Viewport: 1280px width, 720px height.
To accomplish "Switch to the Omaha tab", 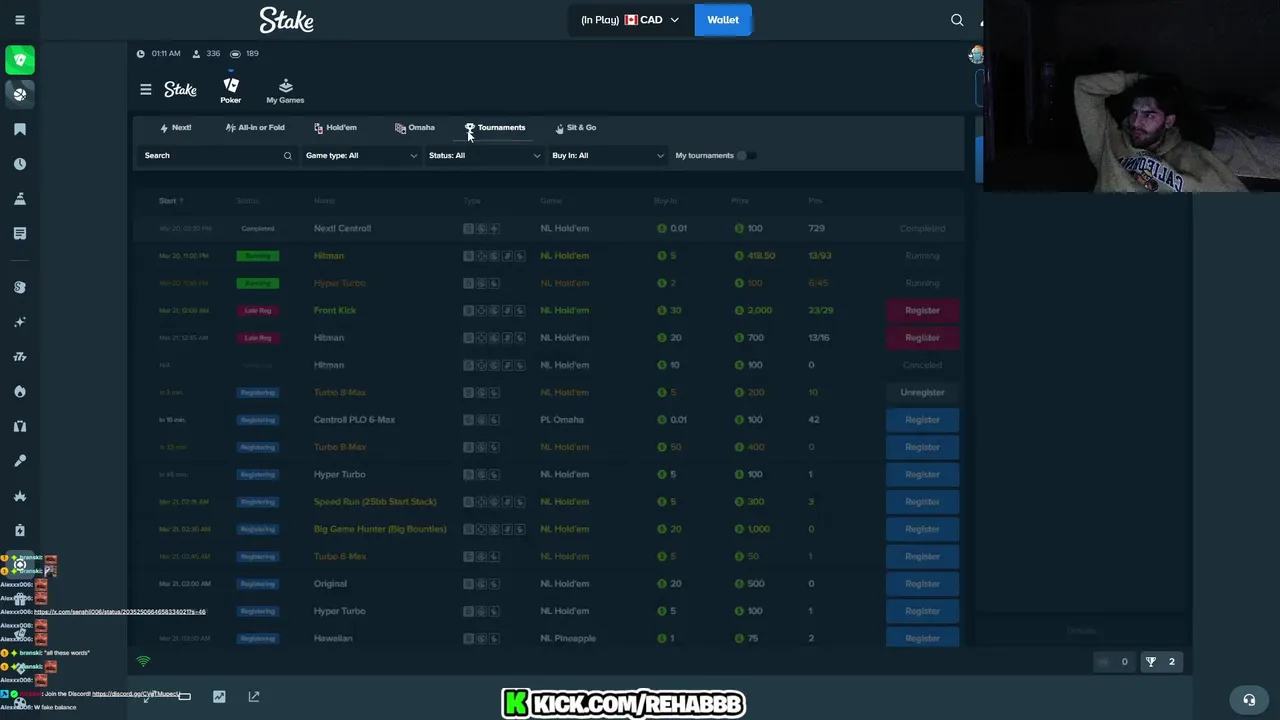I will coord(415,128).
